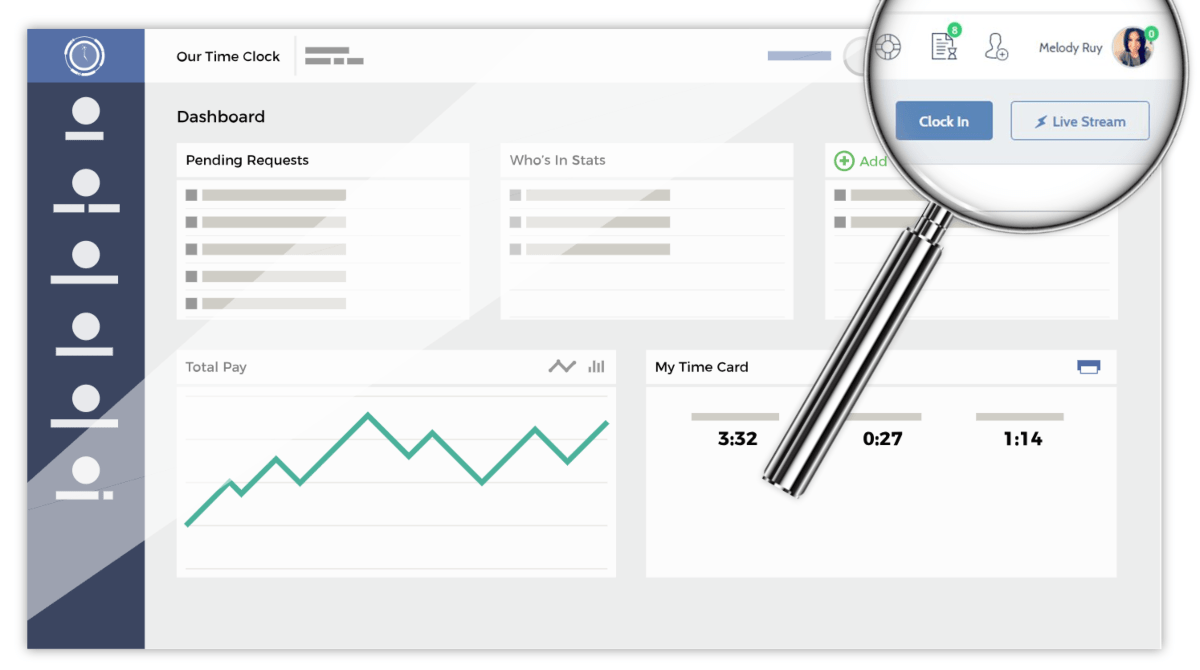Viewport: 1200px width, 670px height.
Task: Click the Clock In button
Action: 944,121
